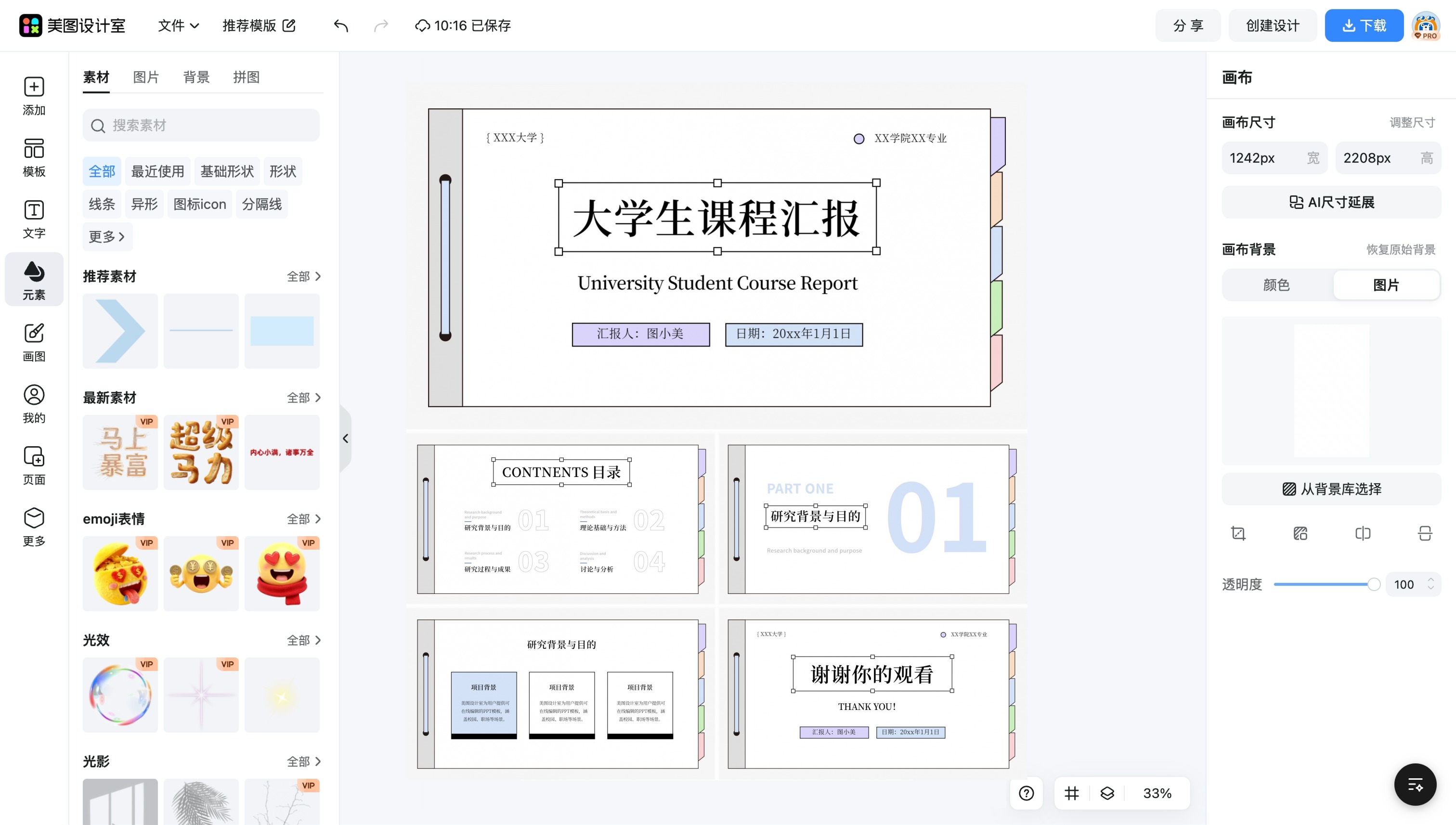
Task: Collapse the left materials panel arrow
Action: (x=346, y=438)
